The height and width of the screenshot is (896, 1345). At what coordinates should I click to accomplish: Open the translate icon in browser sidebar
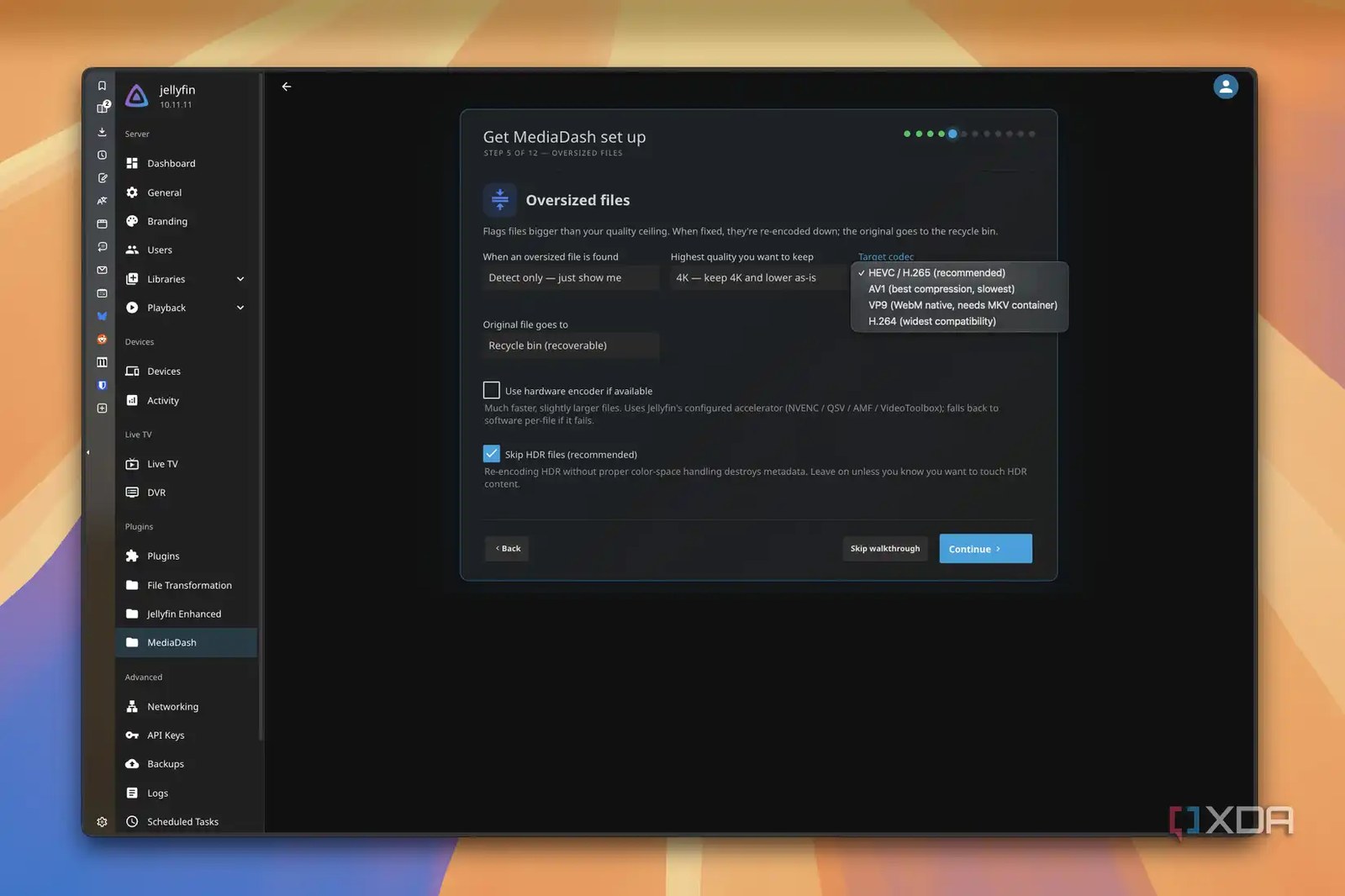(x=102, y=201)
